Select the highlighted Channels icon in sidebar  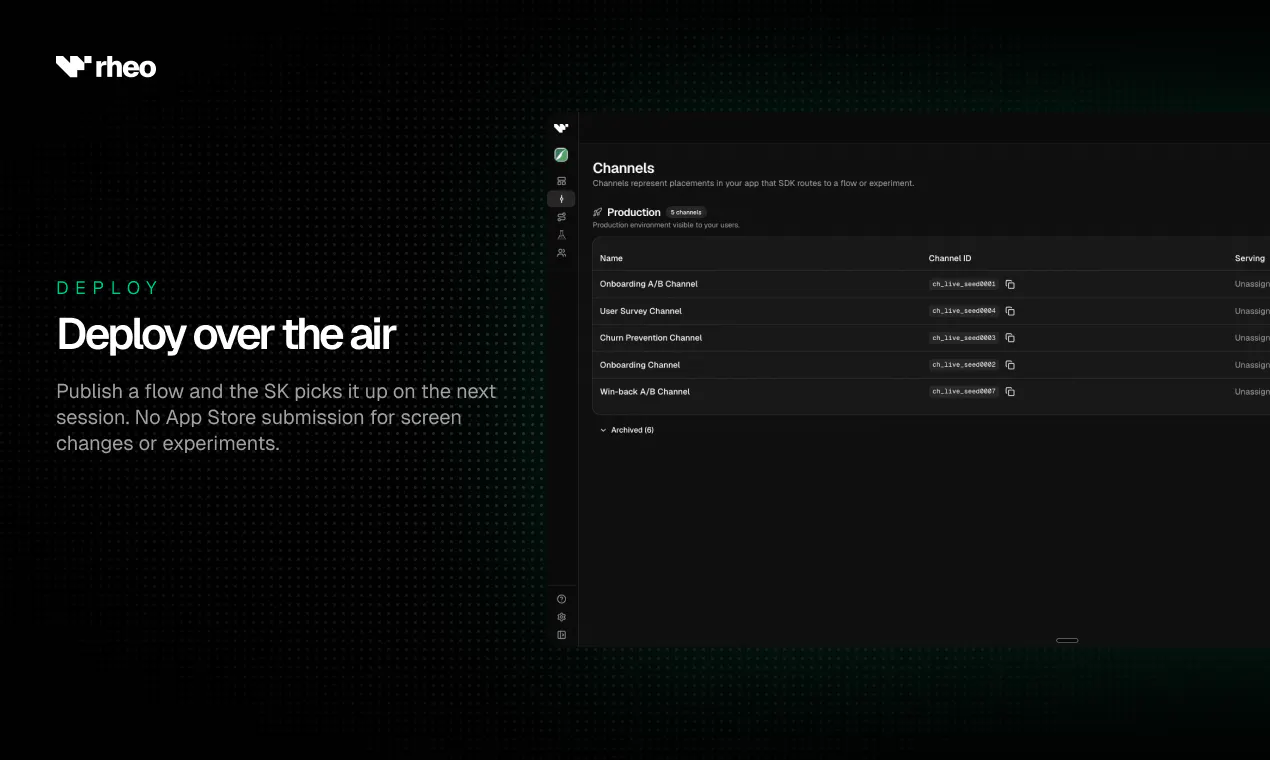click(561, 199)
